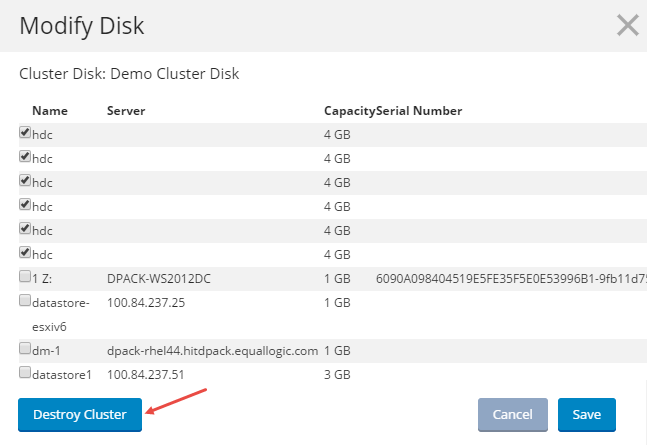
Task: Uncheck the last hdc disk checkbox
Action: 25,252
